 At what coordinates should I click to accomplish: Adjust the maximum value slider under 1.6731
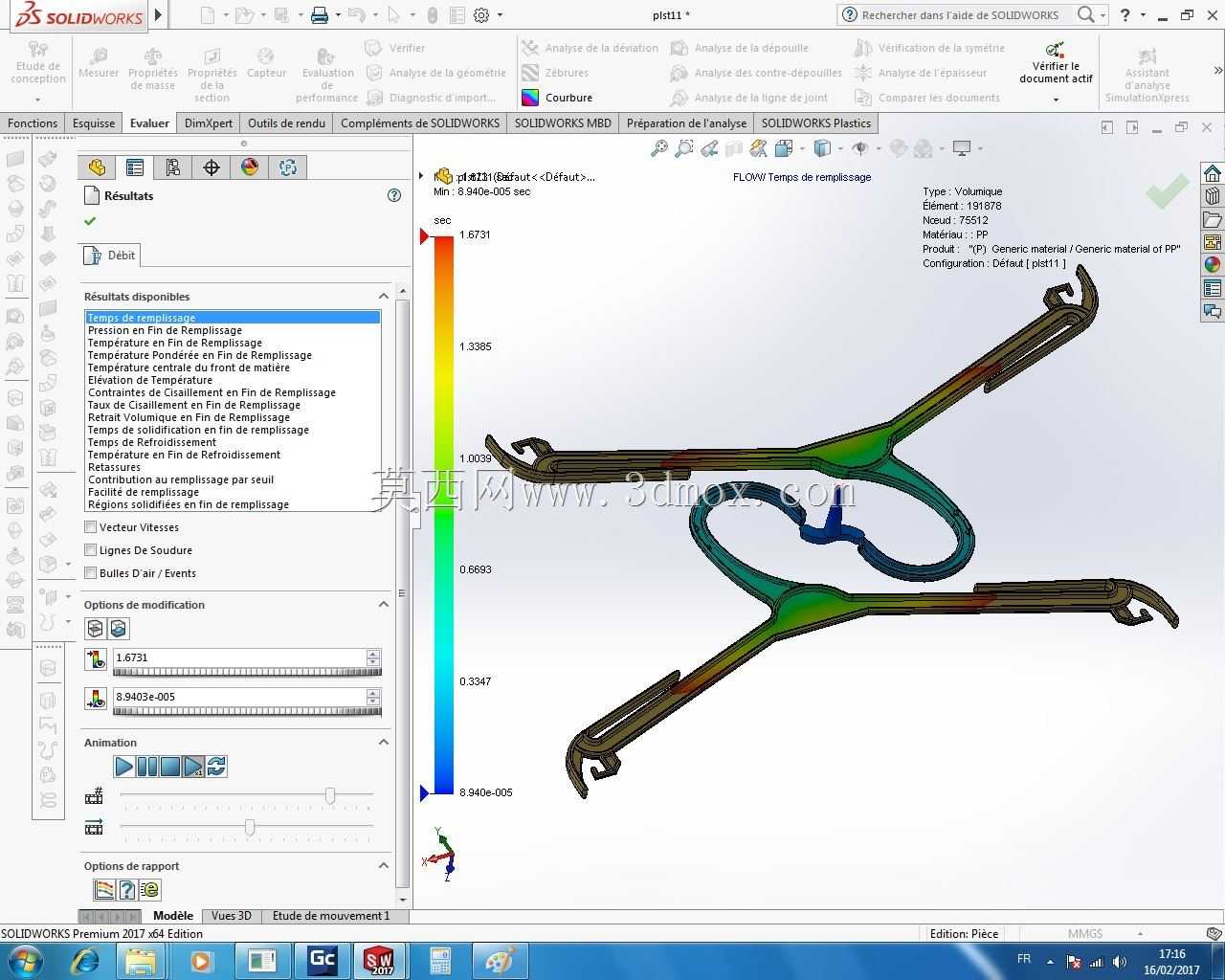(x=247, y=672)
